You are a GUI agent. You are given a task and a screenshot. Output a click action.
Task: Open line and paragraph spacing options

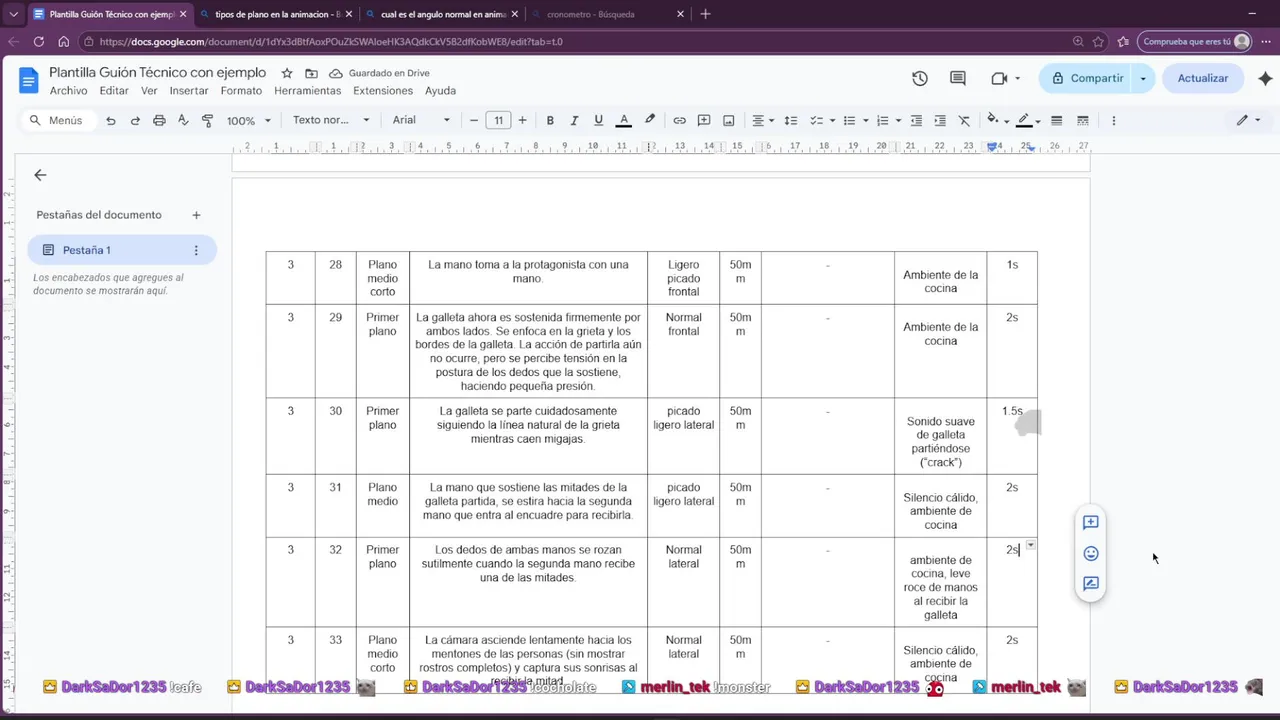pyautogui.click(x=790, y=120)
